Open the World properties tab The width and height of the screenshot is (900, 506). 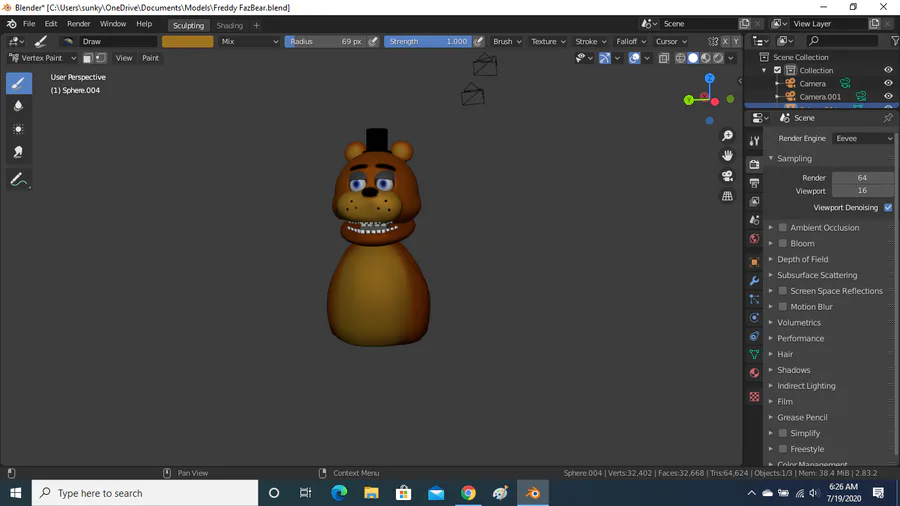tap(754, 239)
